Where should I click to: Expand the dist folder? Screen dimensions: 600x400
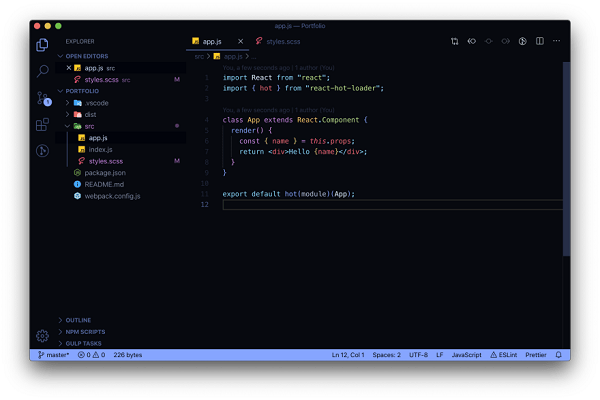(x=90, y=115)
